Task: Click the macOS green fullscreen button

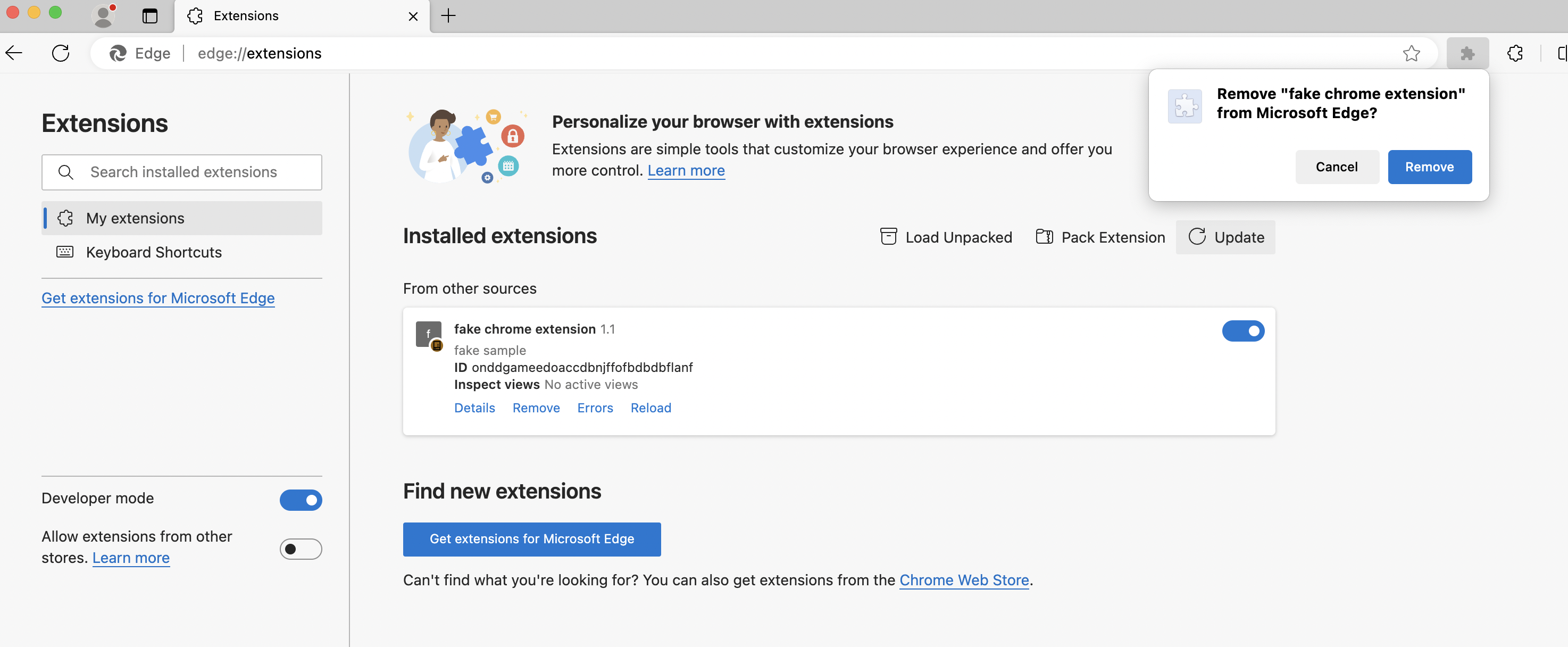Action: click(55, 13)
